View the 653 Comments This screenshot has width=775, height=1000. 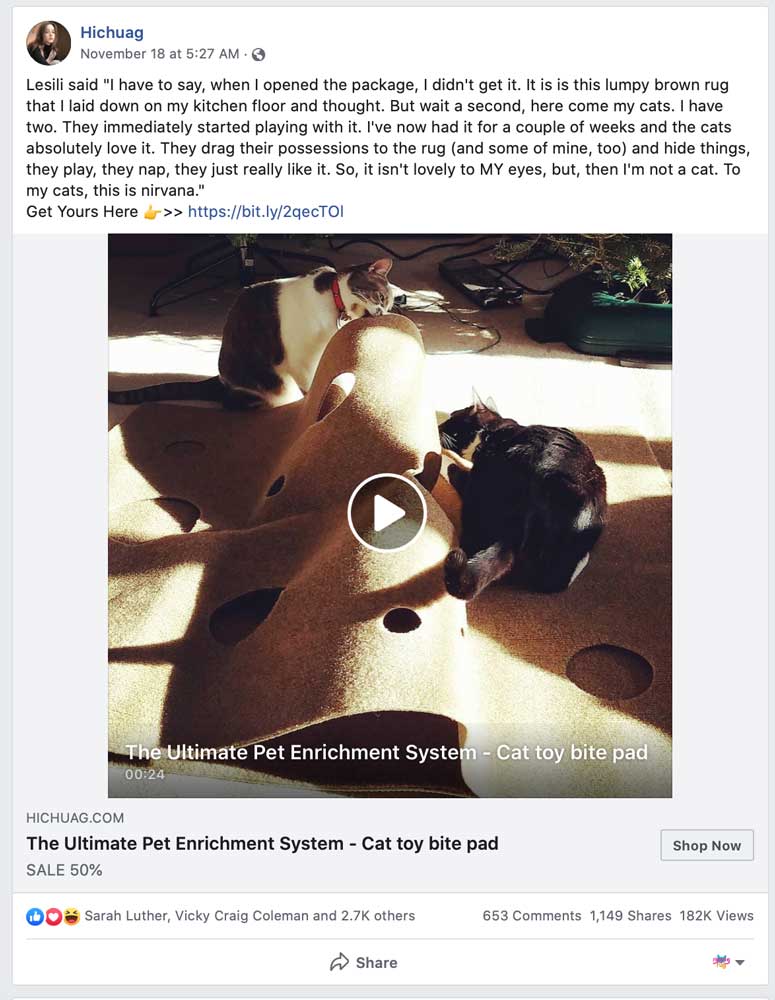click(x=531, y=916)
